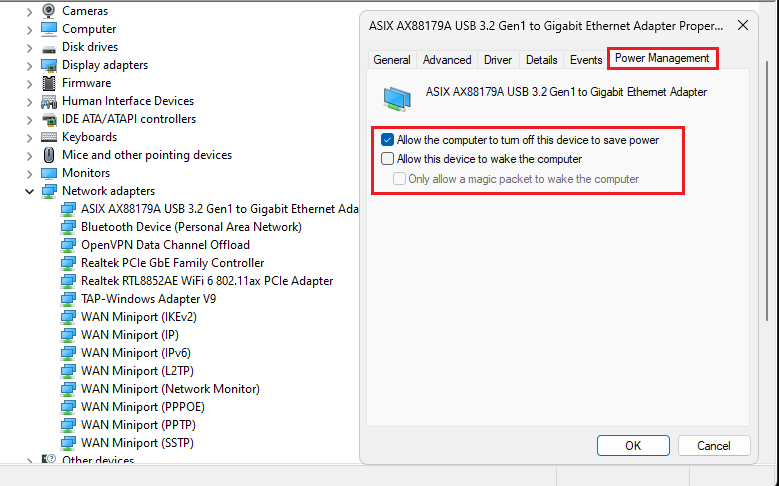Click the Bluetooth Device adapter icon
This screenshot has width=779, height=486.
click(68, 227)
